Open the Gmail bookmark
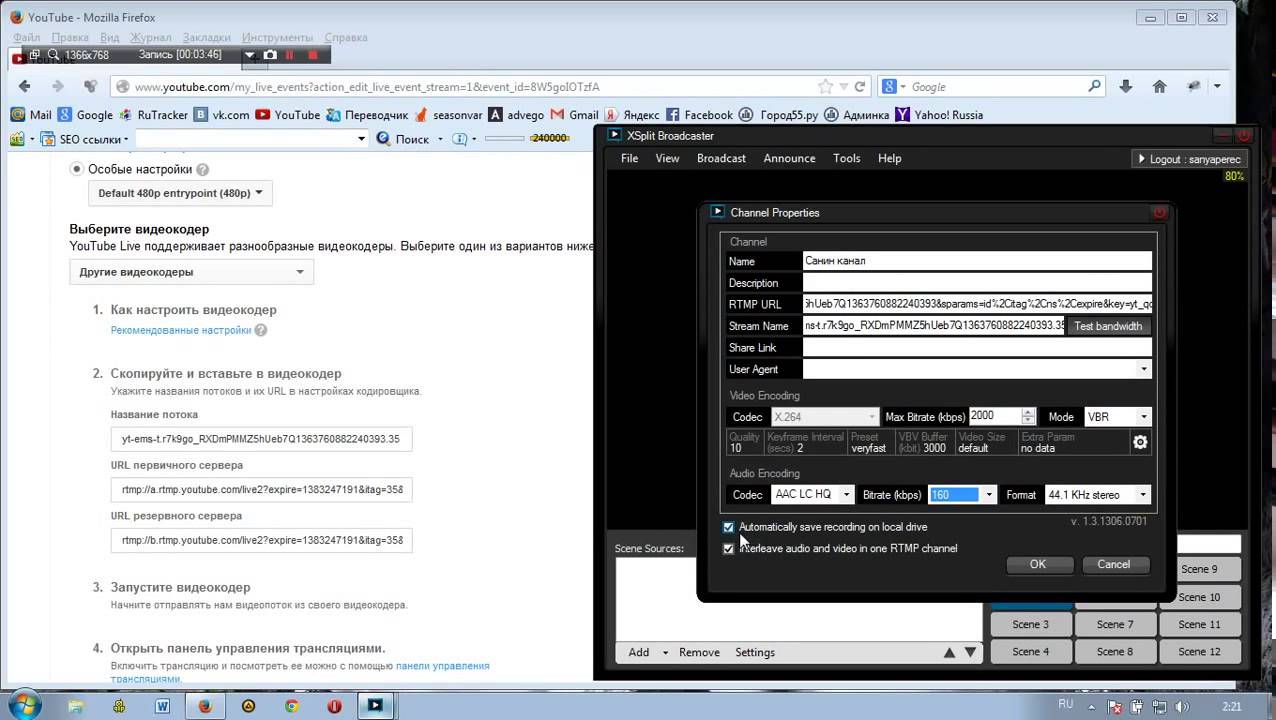Viewport: 1276px width, 720px height. coord(574,115)
